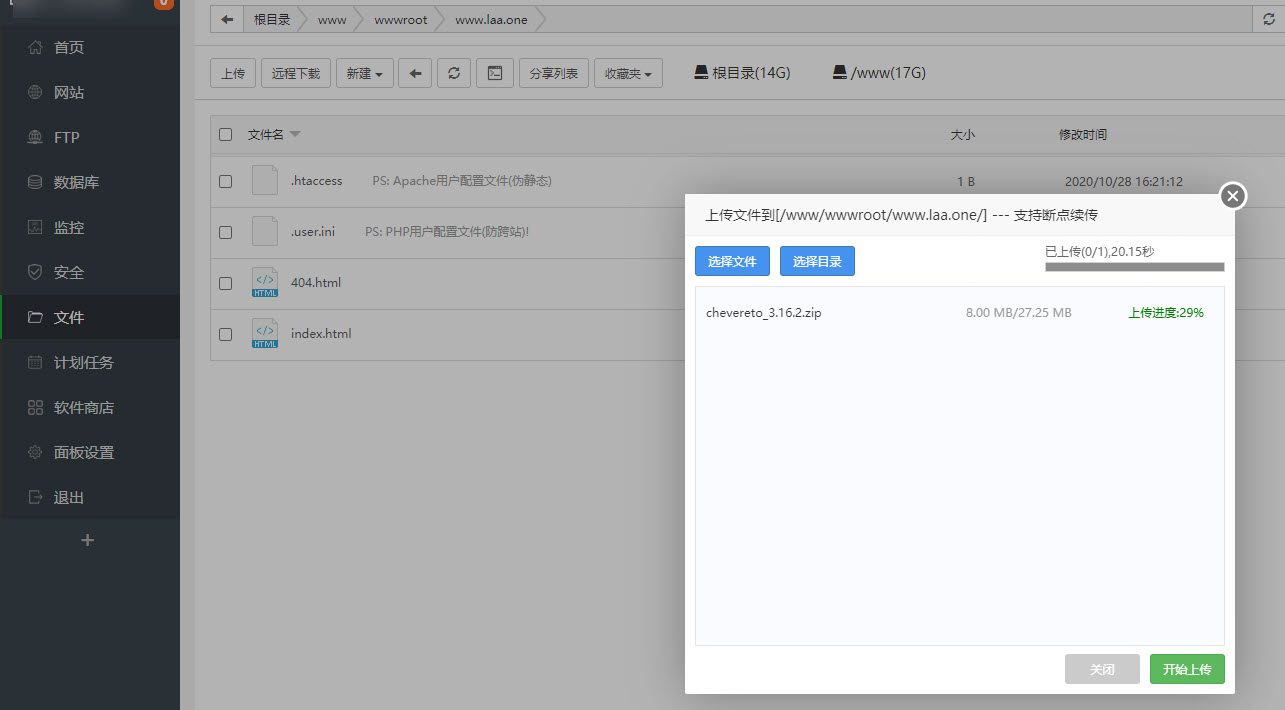The image size is (1285, 710).
Task: Open the terminal icon in toolbar
Action: tap(494, 73)
